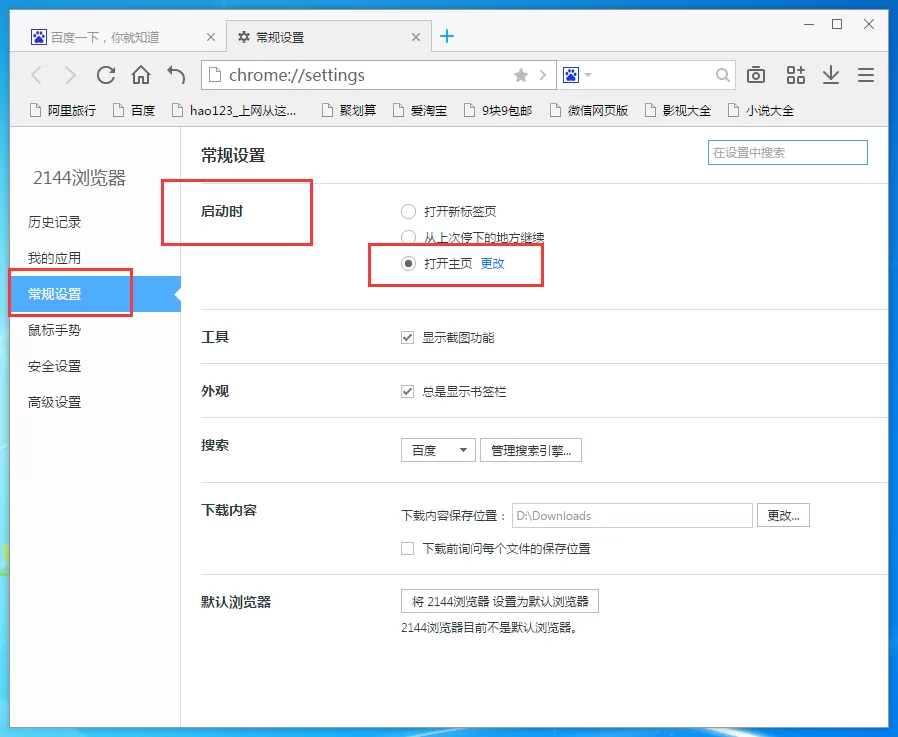Click the back navigation arrow

click(x=36, y=75)
